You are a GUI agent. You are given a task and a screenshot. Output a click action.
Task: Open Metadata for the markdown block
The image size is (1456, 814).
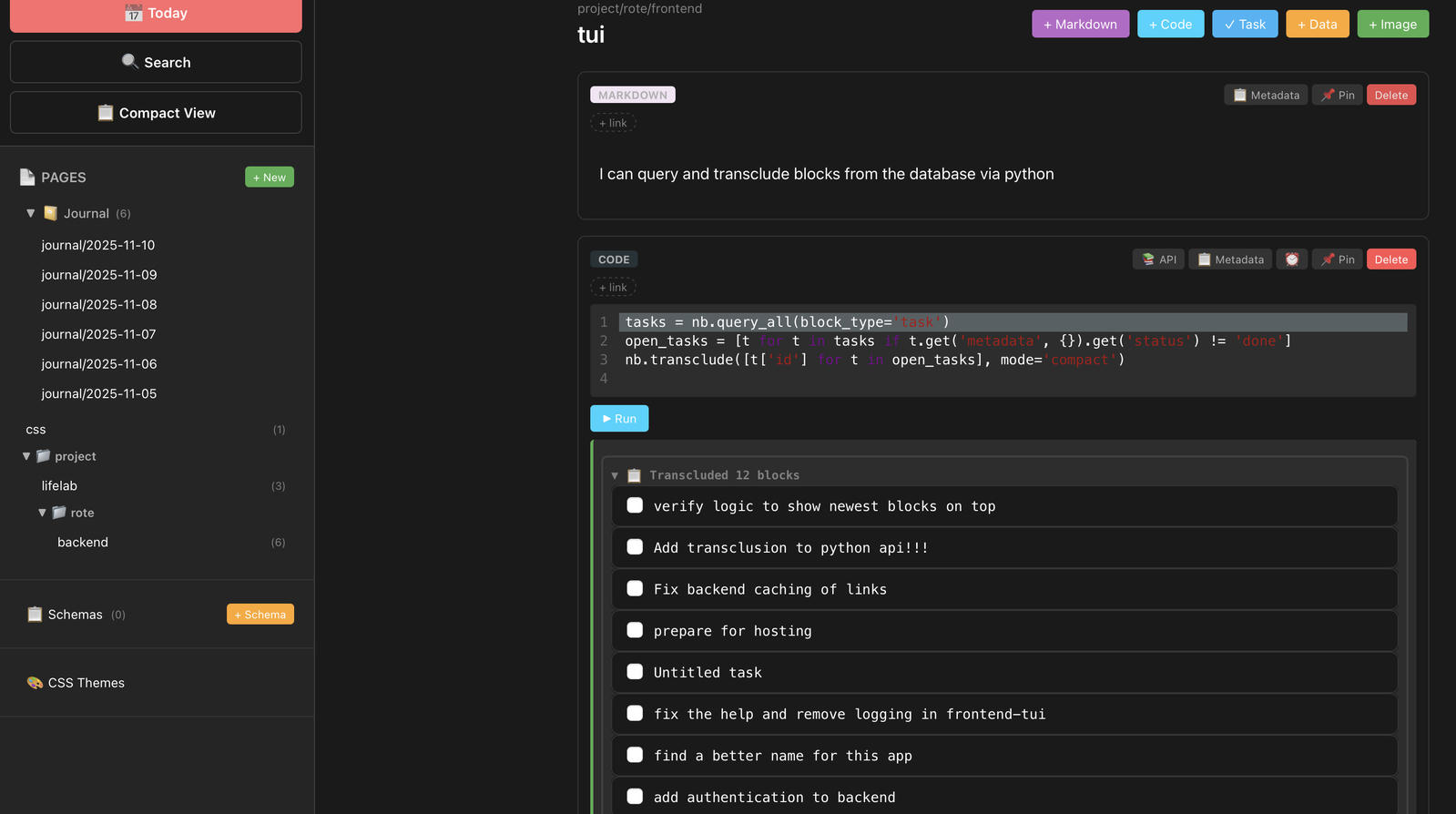pos(1266,95)
